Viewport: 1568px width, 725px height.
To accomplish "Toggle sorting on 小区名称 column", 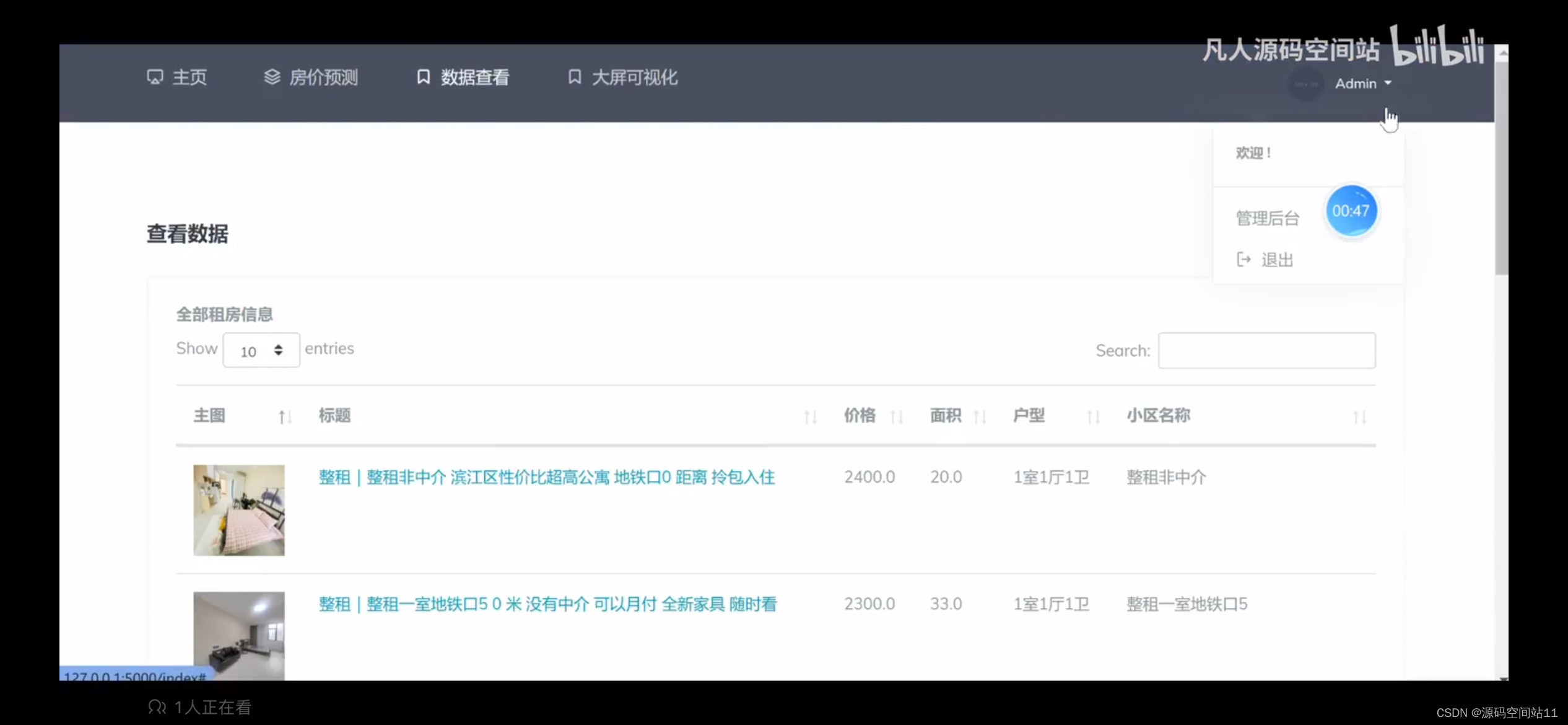I will (1359, 417).
